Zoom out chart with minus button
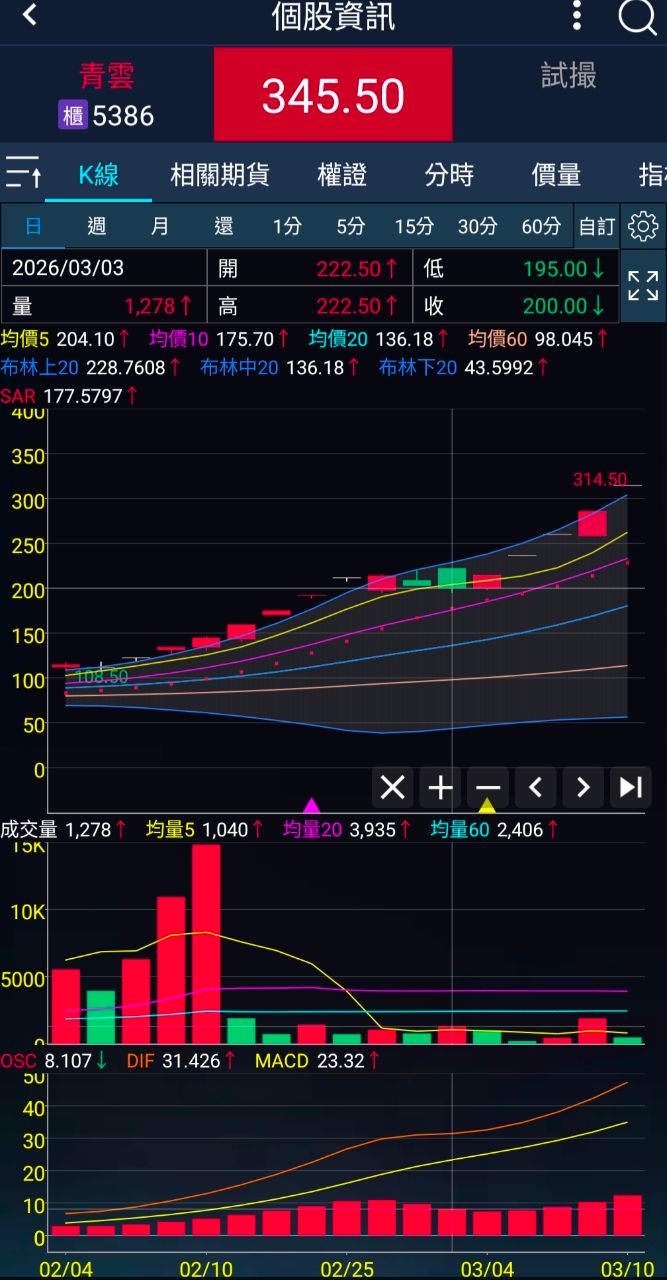667x1280 pixels. tap(488, 788)
